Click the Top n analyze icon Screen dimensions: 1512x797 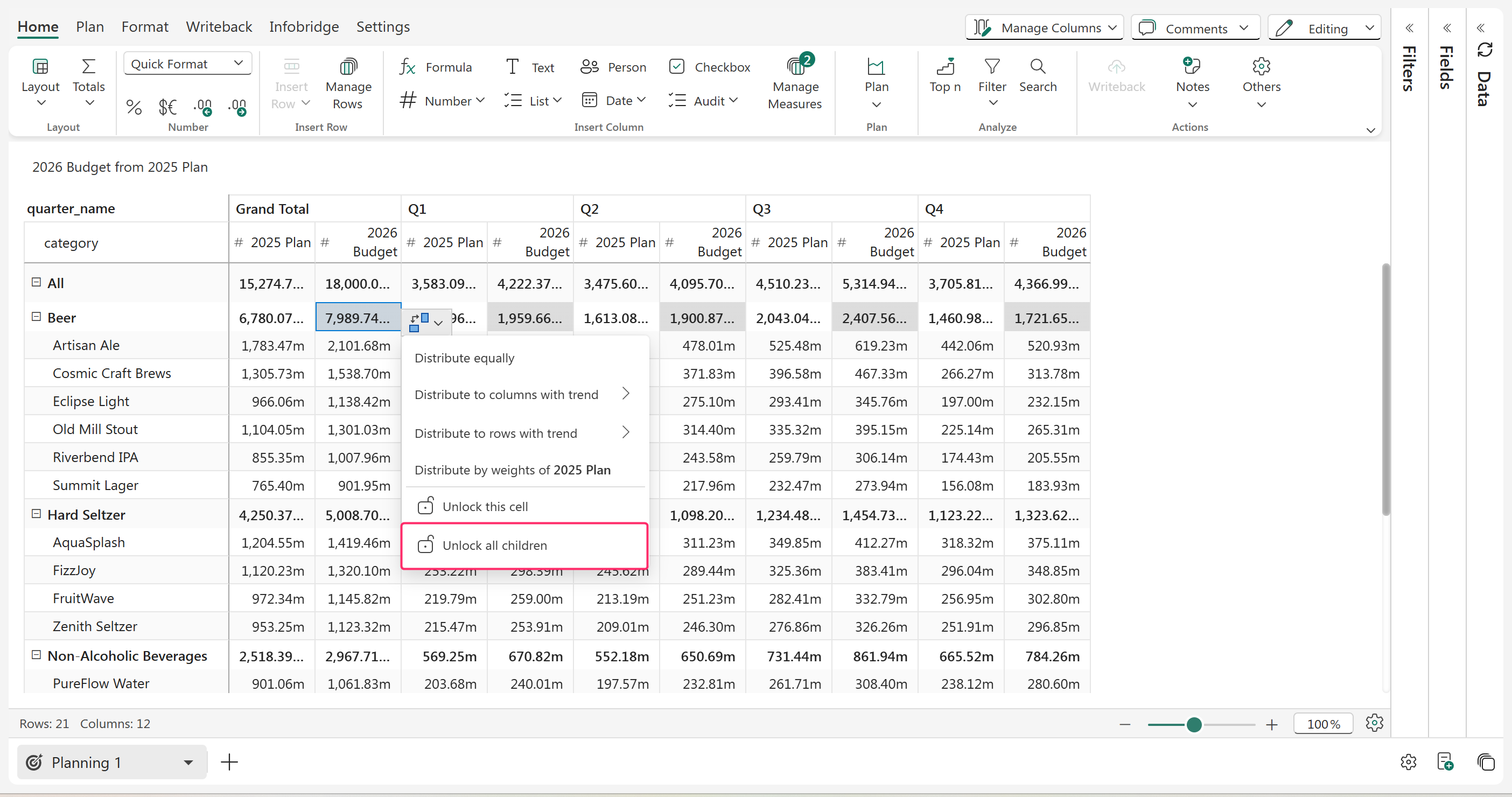click(x=944, y=66)
